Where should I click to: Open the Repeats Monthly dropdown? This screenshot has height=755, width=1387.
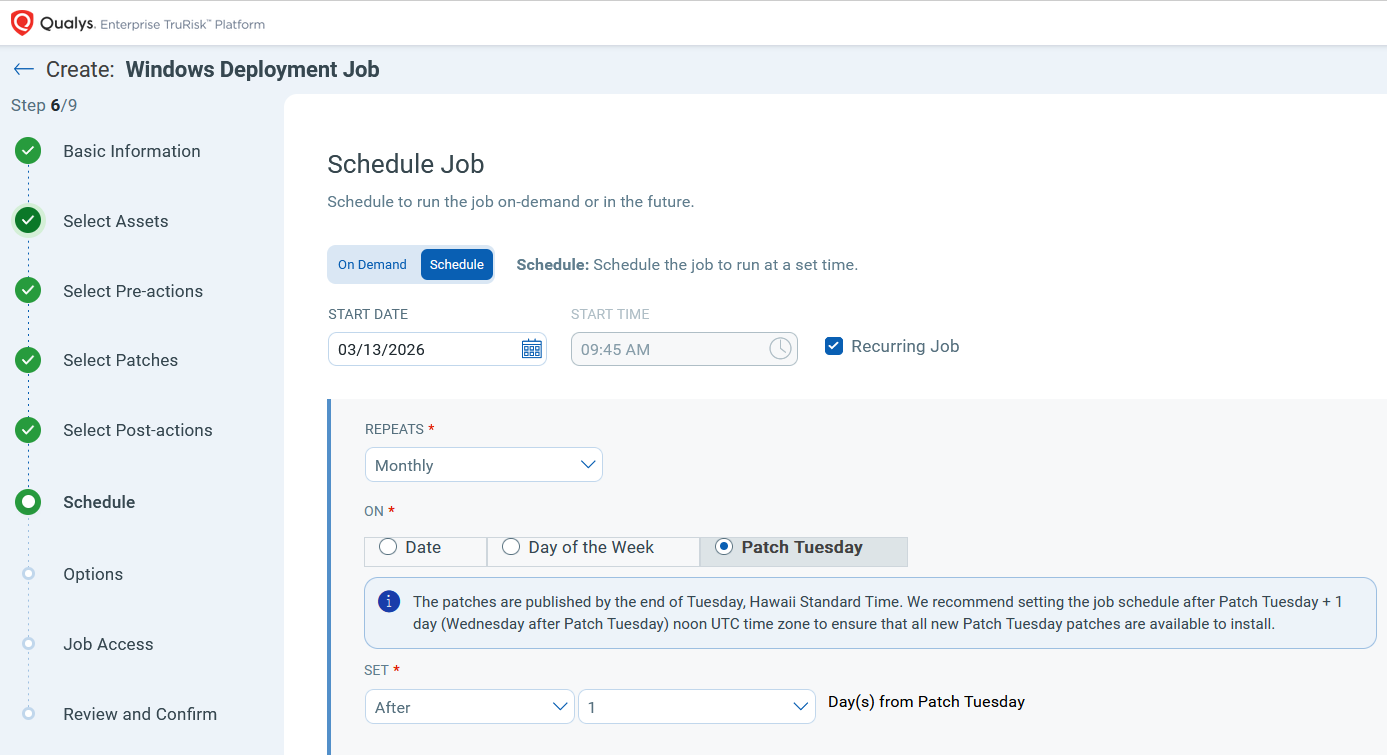tap(484, 465)
